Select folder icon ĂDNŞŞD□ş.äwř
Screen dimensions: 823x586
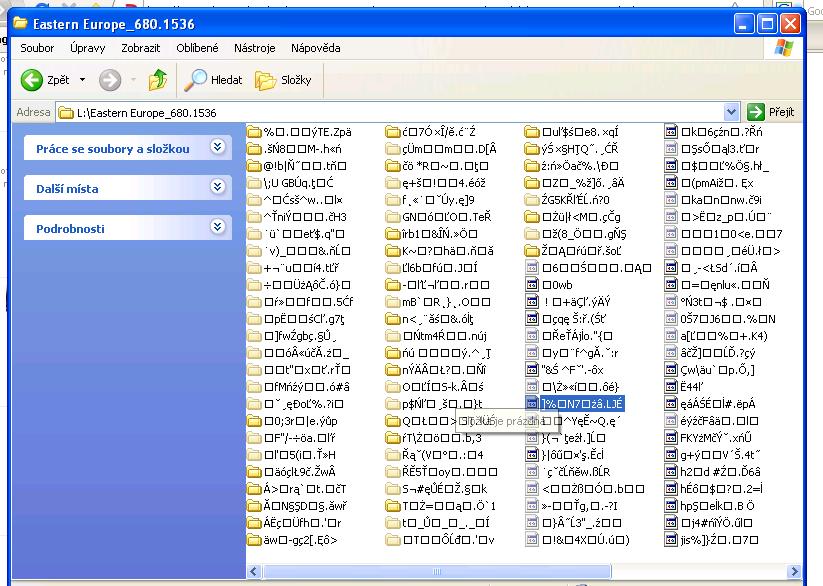click(x=255, y=506)
